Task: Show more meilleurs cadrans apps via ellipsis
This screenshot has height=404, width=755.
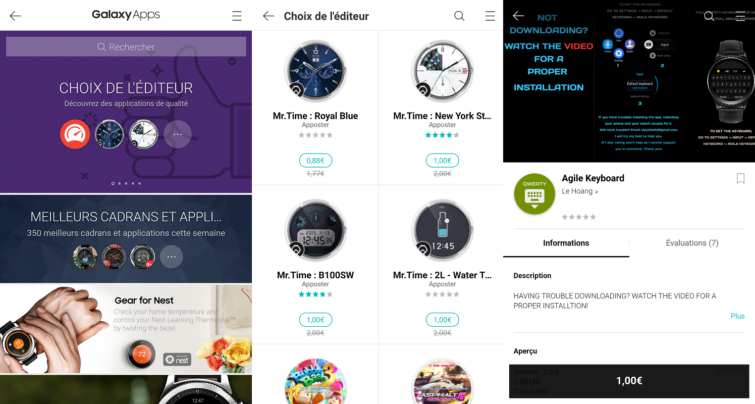Action: (x=171, y=257)
